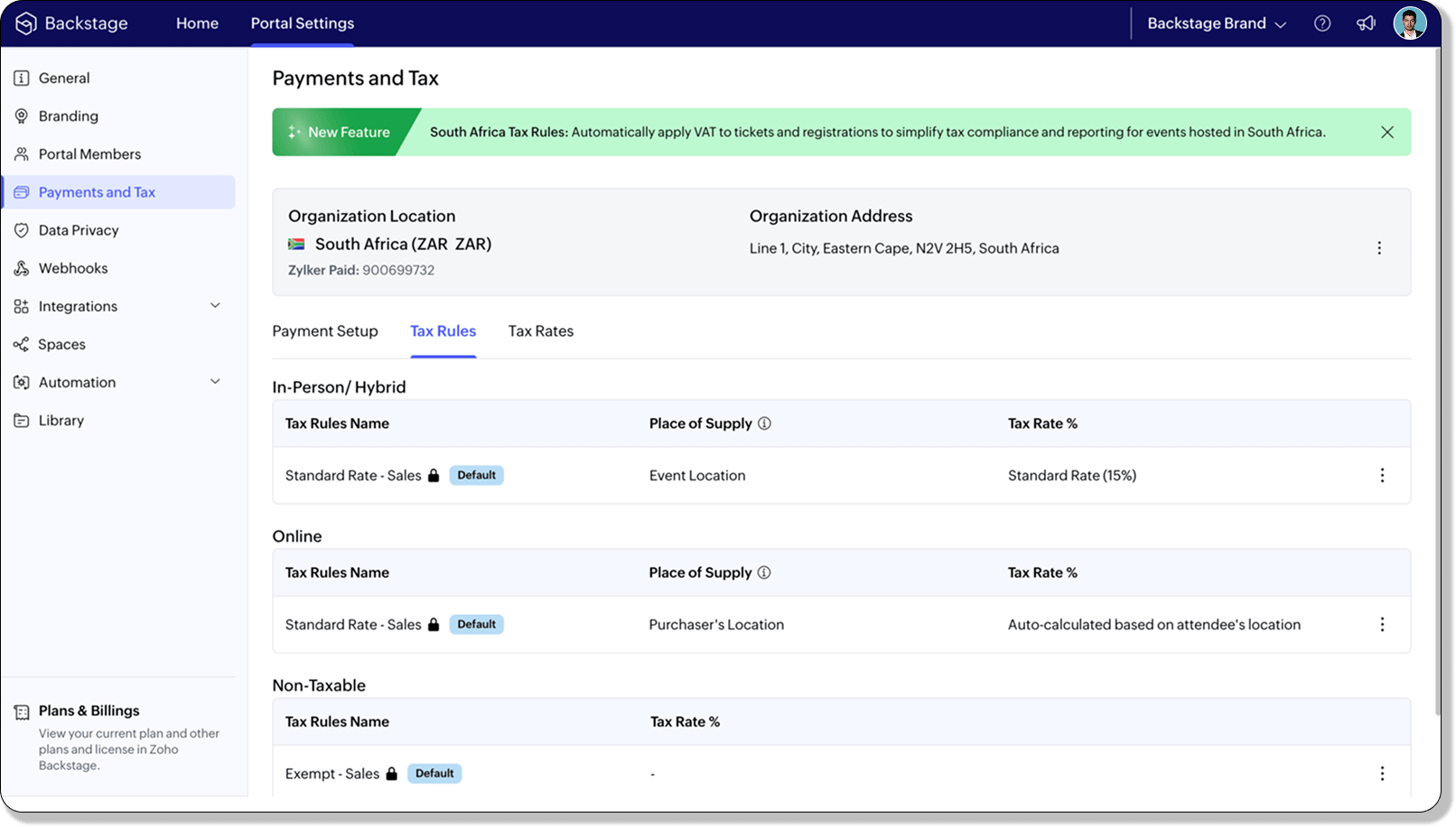Open three-dot menu for Purchaser's Location rule
This screenshot has height=827, width=1456.
[1382, 625]
